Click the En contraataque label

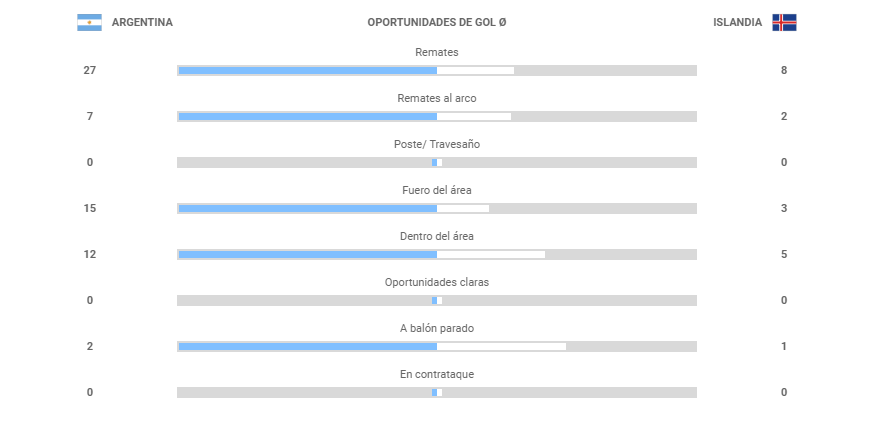click(436, 374)
